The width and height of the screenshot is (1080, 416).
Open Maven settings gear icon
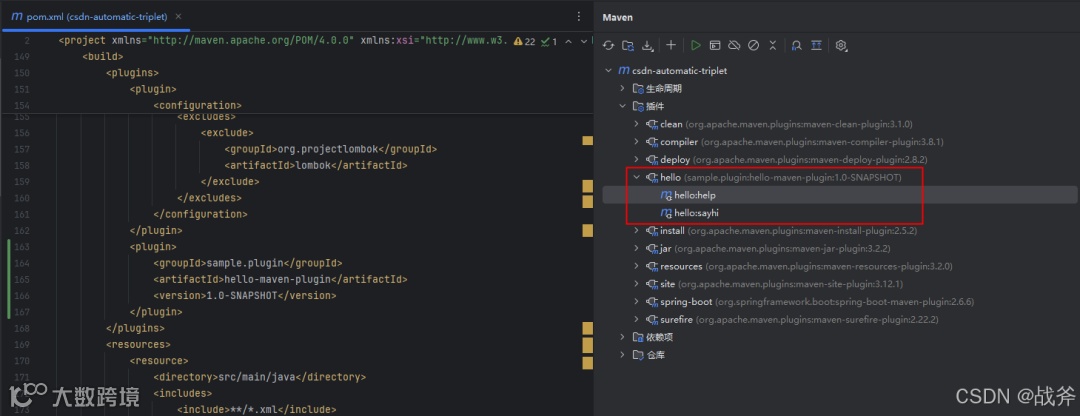pyautogui.click(x=840, y=45)
